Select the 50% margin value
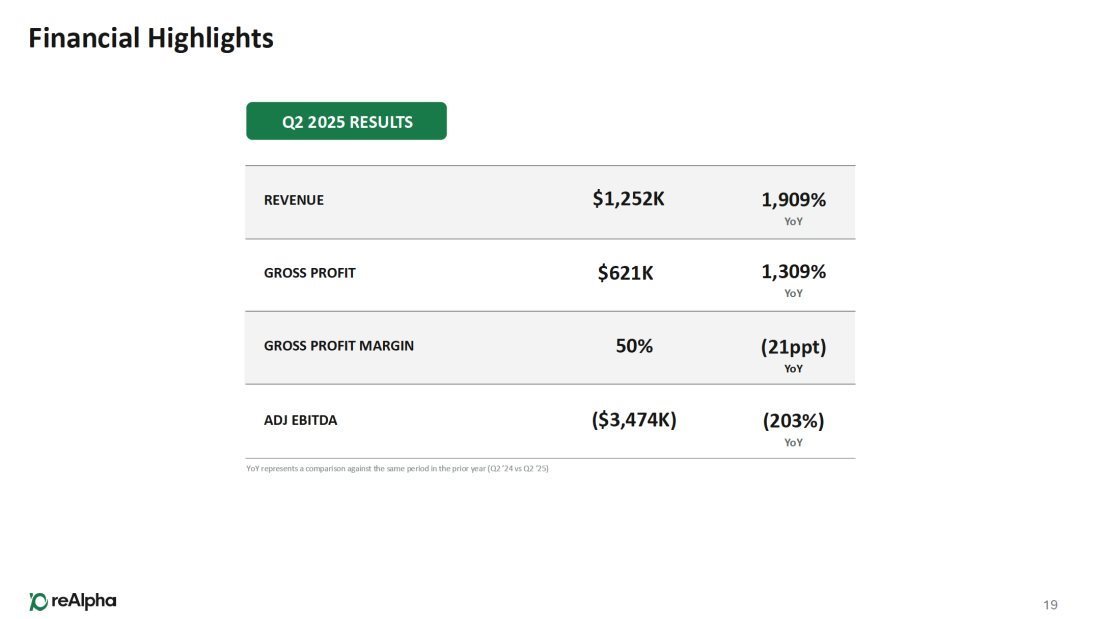The height and width of the screenshot is (619, 1100). [x=634, y=346]
